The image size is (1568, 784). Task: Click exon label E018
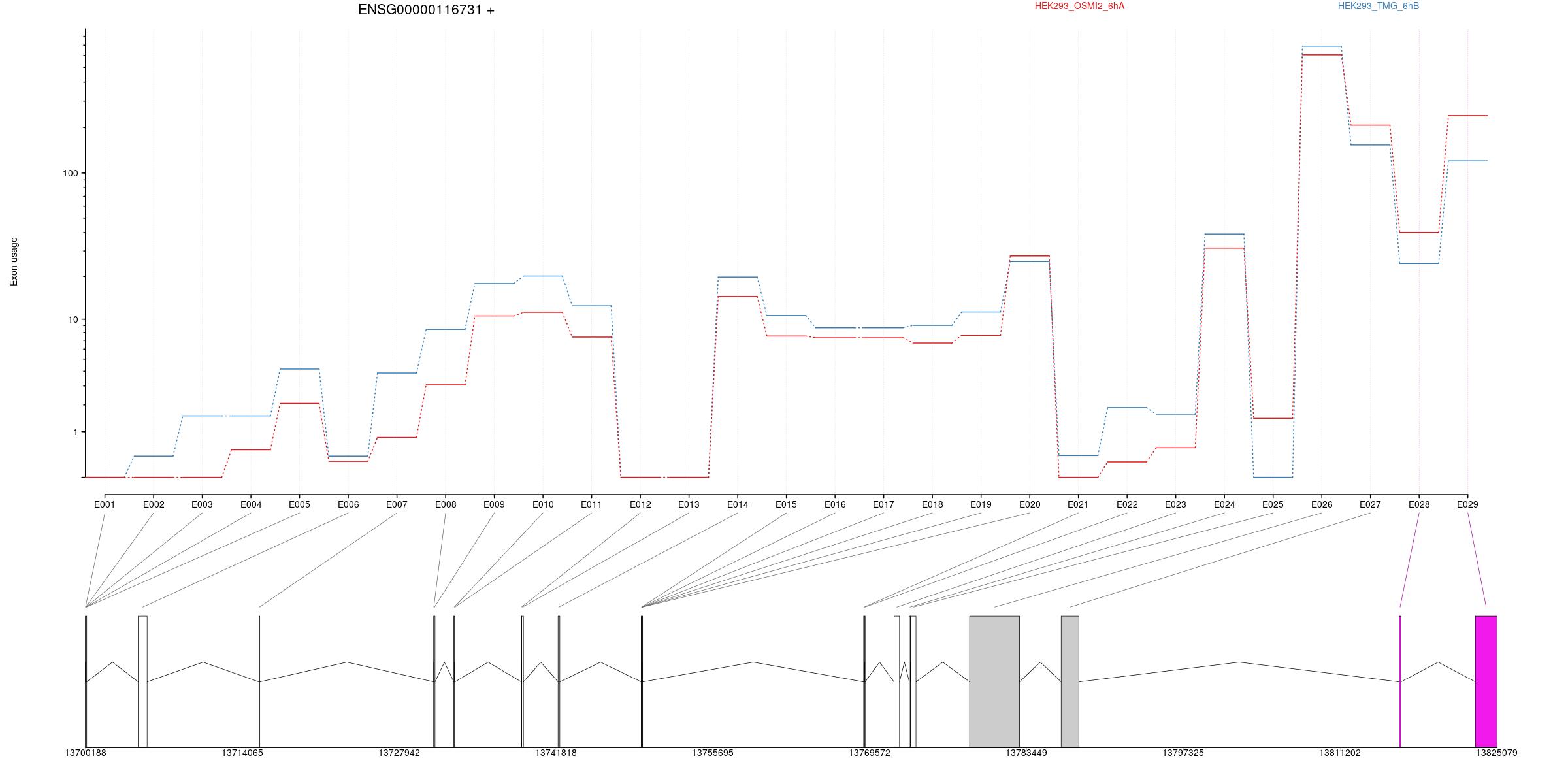(x=932, y=504)
